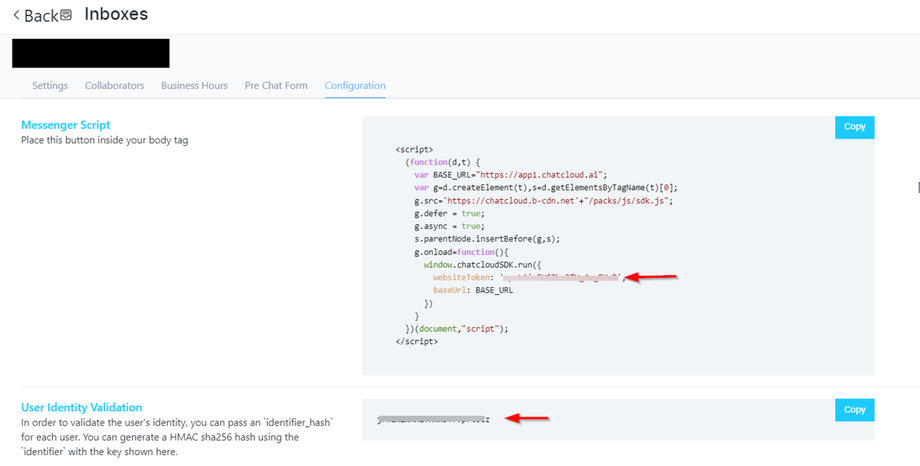Click the Inboxes page title

coord(116,15)
